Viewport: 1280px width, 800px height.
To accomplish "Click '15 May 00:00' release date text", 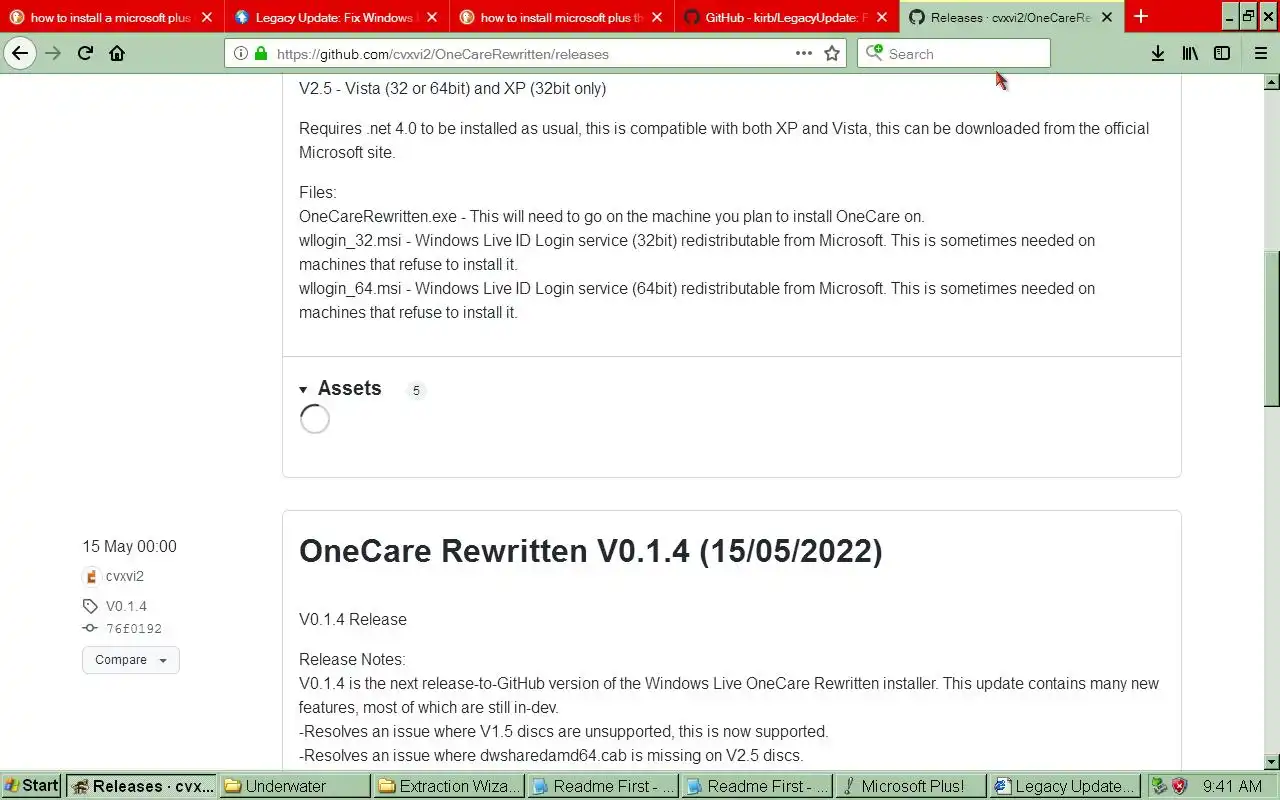I will coord(129,546).
